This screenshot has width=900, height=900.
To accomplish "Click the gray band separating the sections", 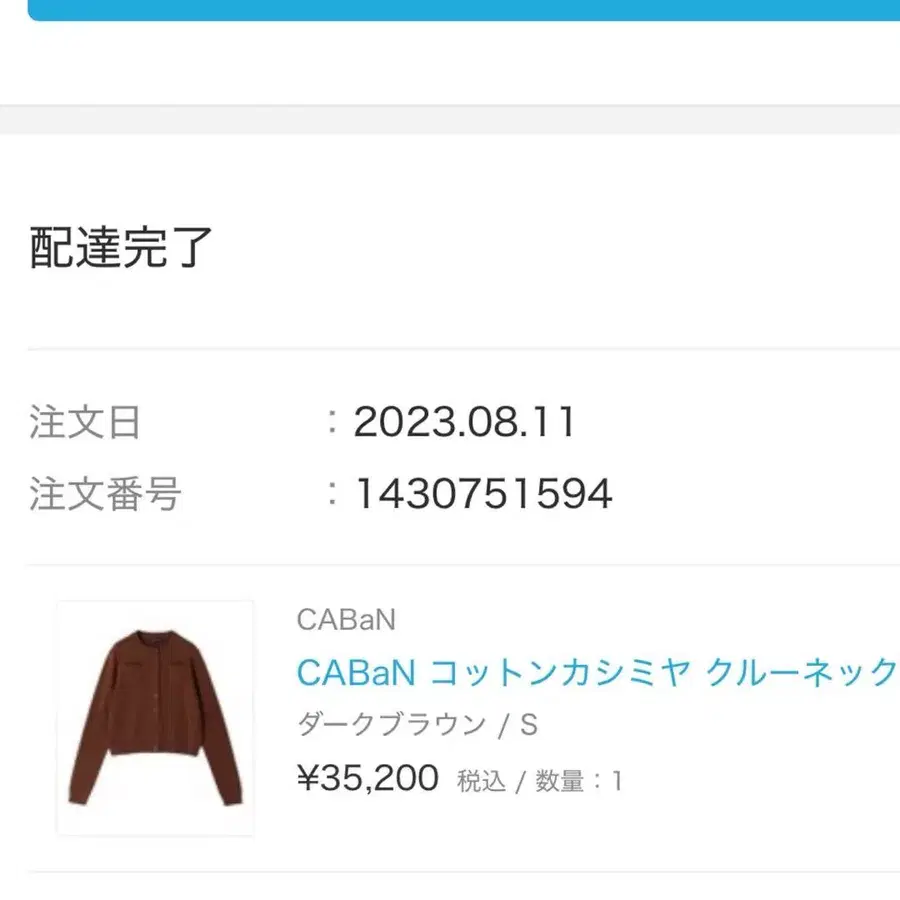I will click(x=450, y=119).
